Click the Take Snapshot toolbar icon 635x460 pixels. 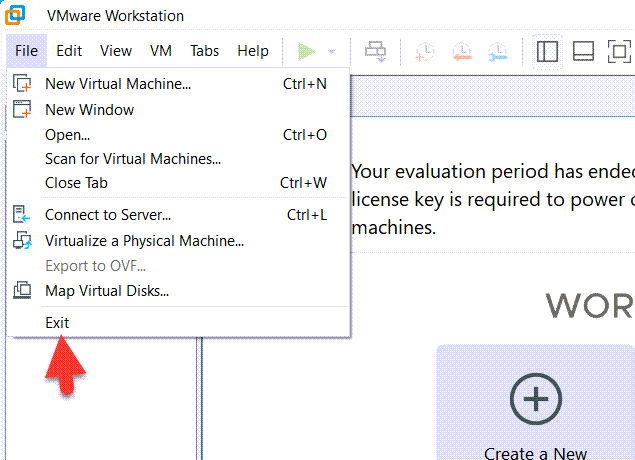coord(425,51)
